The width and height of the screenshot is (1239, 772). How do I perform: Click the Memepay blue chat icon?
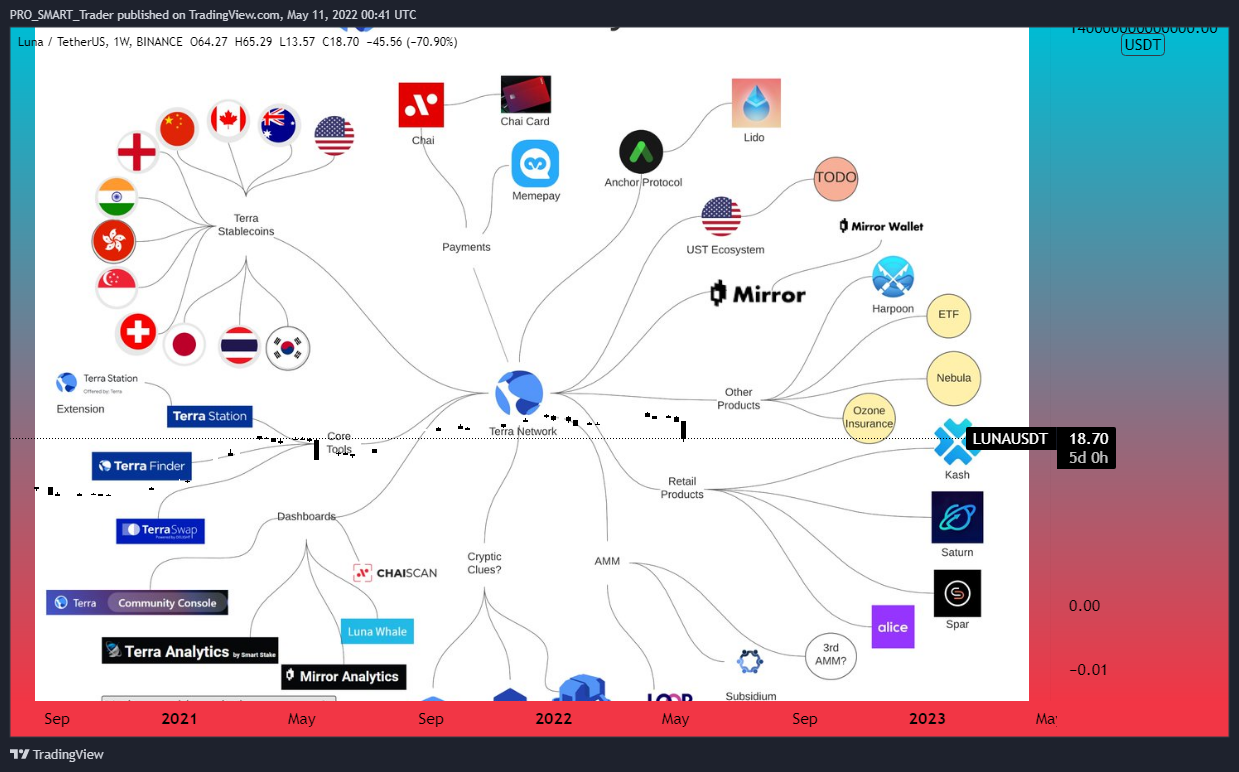click(535, 163)
